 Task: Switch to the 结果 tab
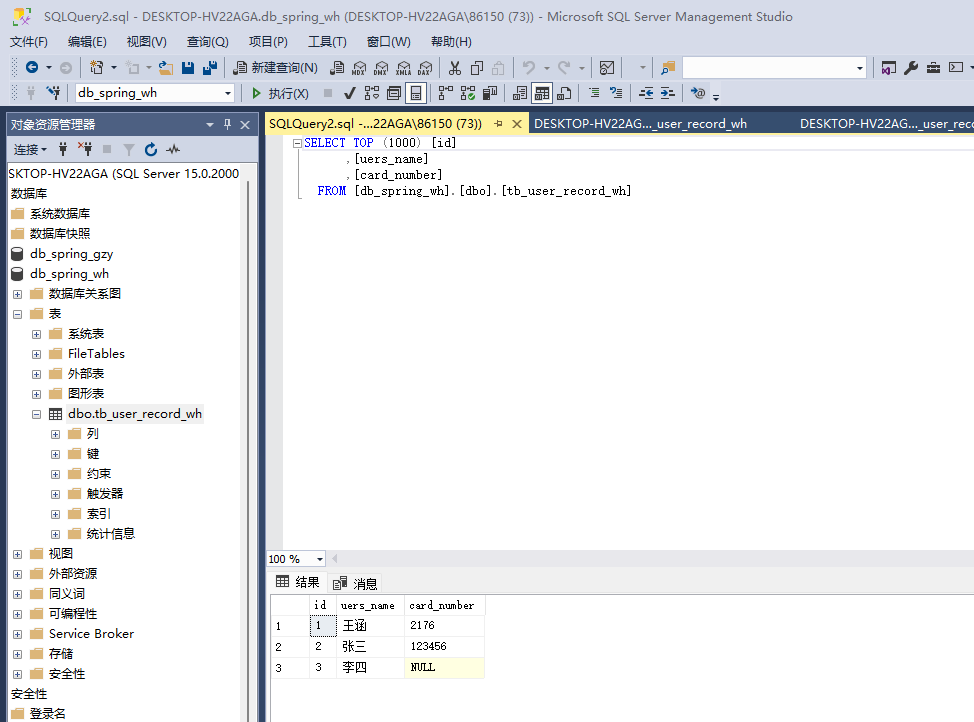(298, 582)
